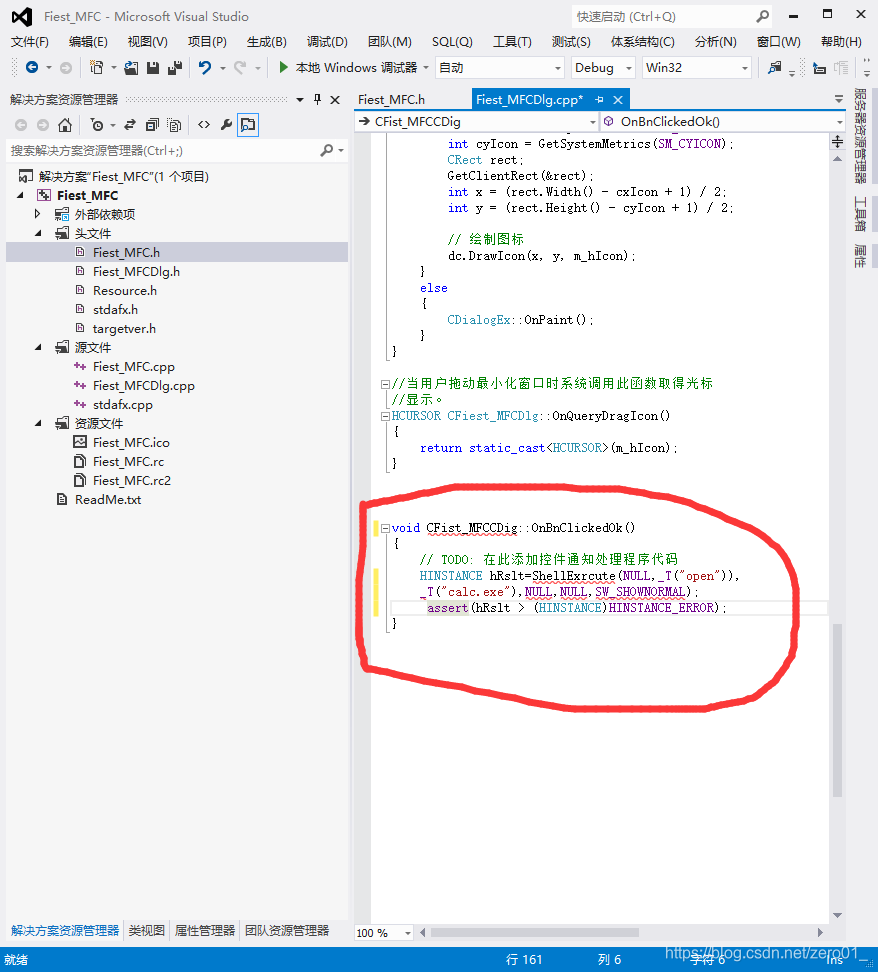This screenshot has height=972, width=878.
Task: Click the editor horizontal scrollbar thumb
Action: (534, 932)
